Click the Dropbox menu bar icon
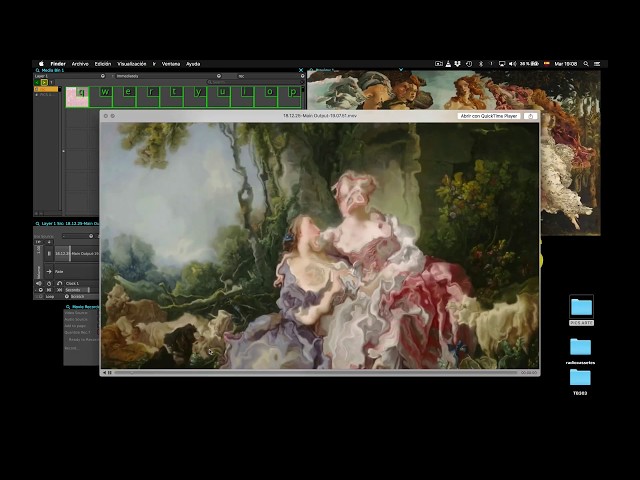This screenshot has width=640, height=480. pos(458,64)
